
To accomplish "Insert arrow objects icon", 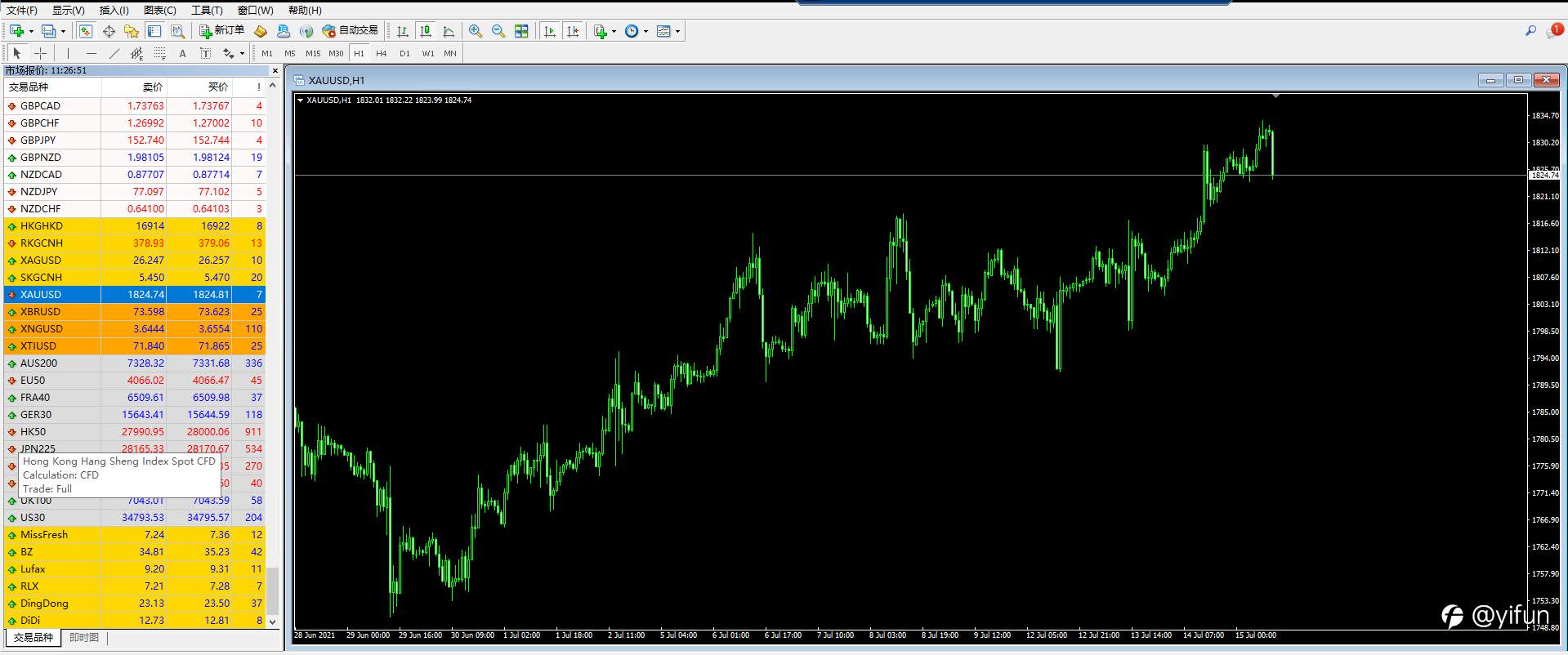I will click(228, 53).
